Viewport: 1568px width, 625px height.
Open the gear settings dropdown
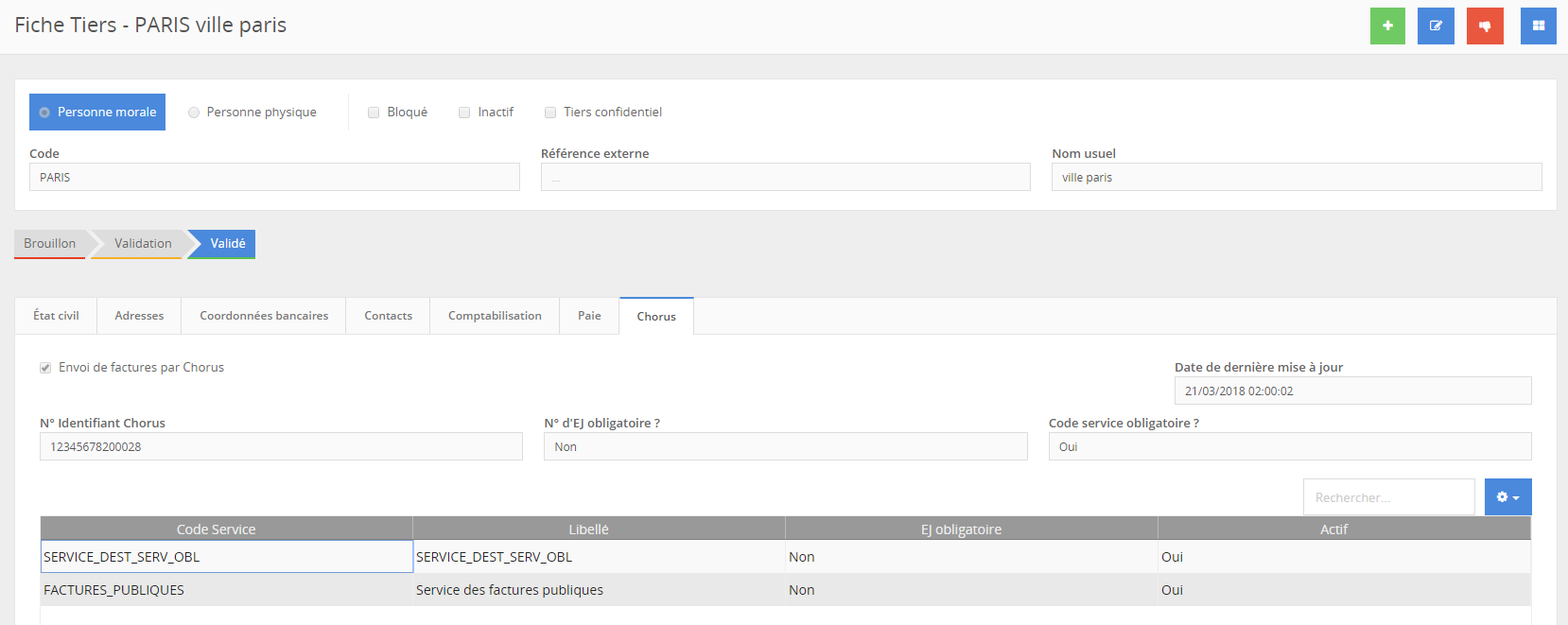(1507, 497)
